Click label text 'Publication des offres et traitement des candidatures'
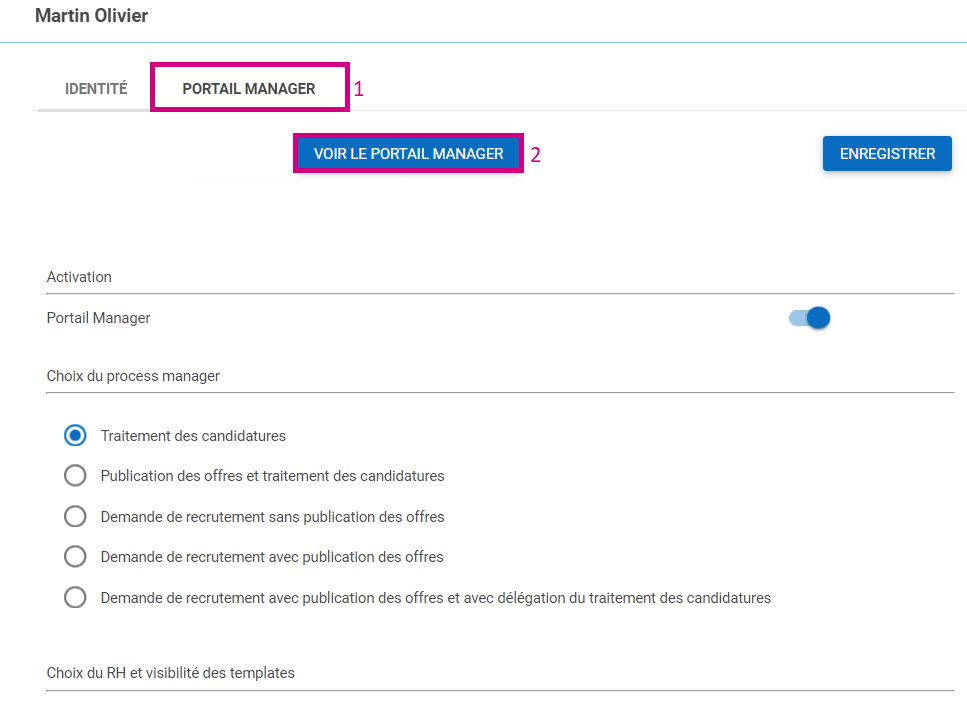This screenshot has width=967, height=720. [x=272, y=476]
